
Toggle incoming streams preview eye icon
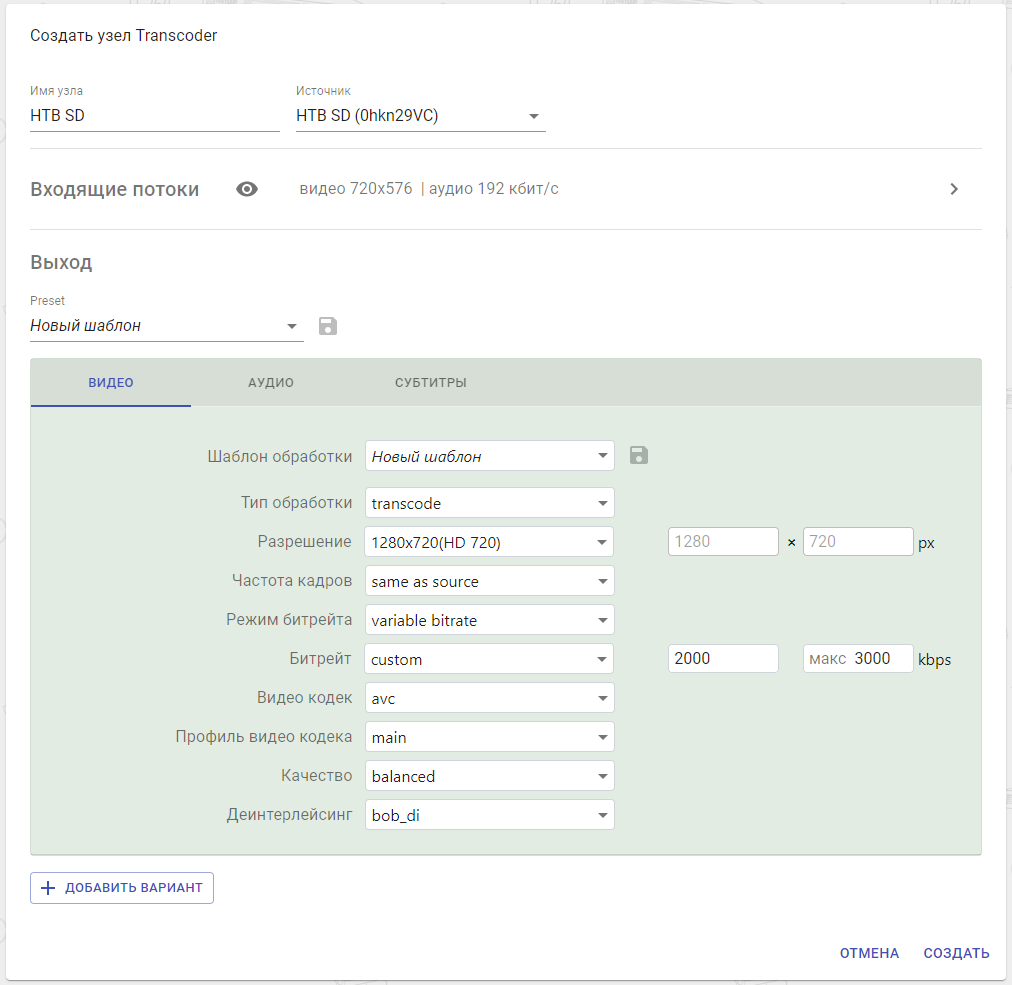click(x=247, y=189)
